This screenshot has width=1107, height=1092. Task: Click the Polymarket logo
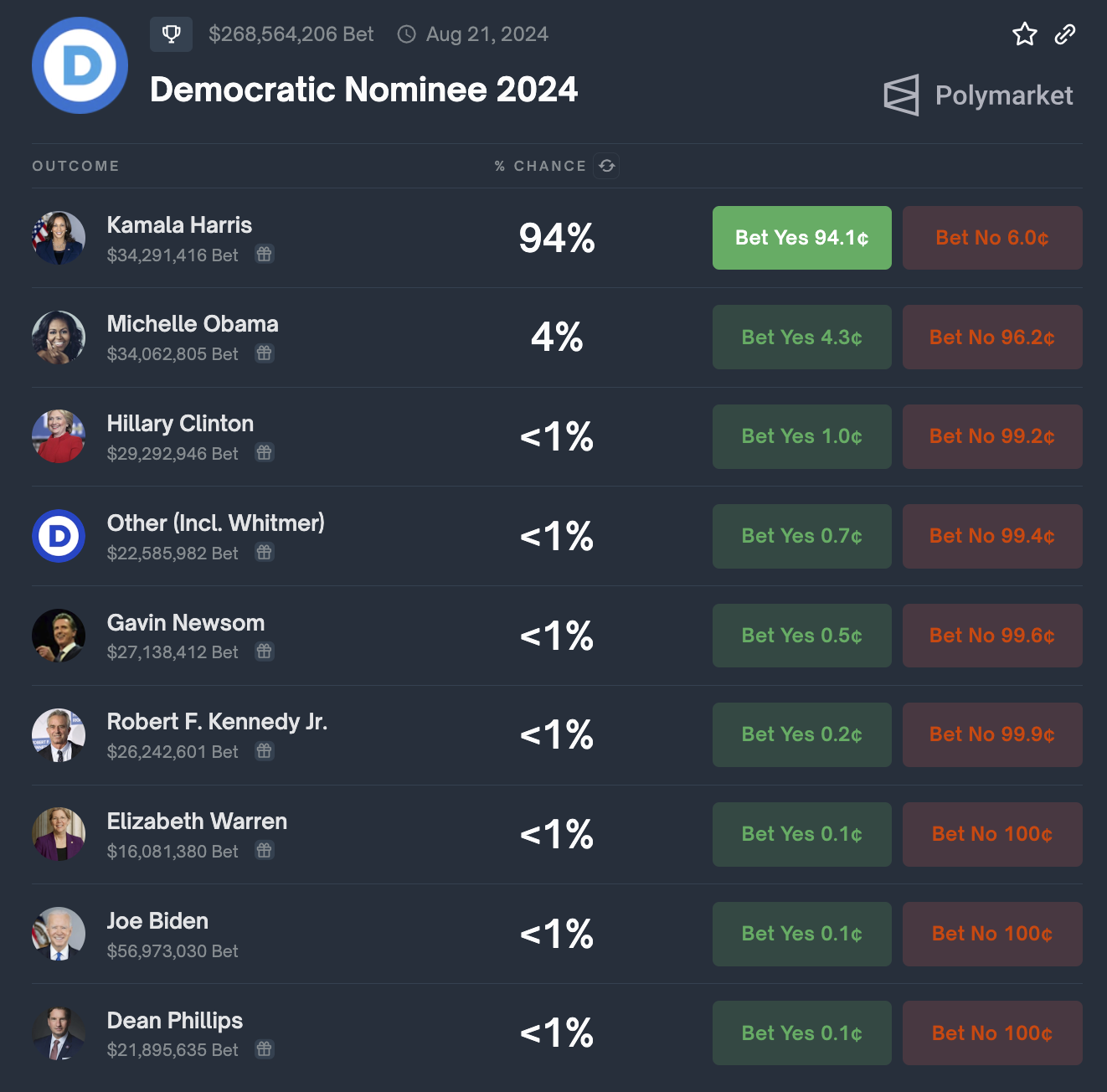(x=978, y=95)
